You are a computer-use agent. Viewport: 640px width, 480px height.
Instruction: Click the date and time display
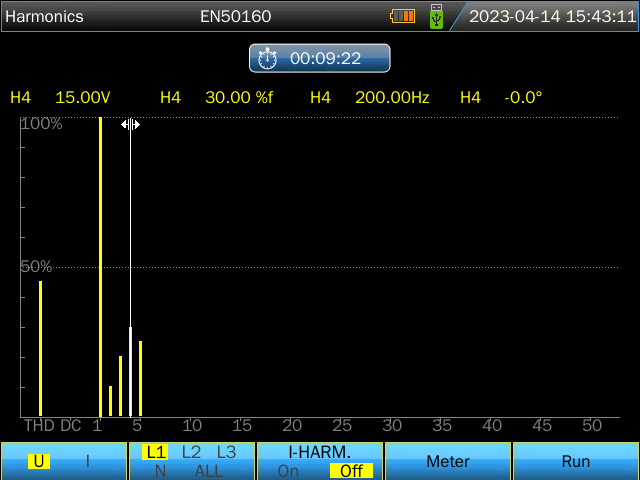click(551, 17)
